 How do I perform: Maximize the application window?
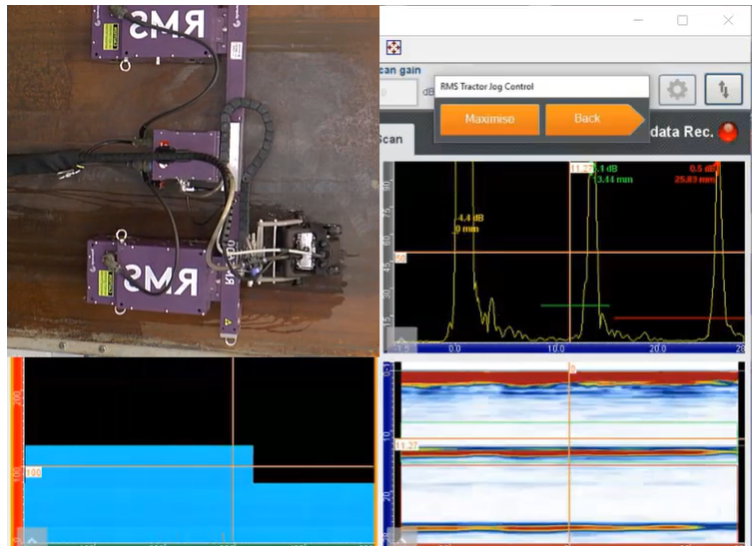pyautogui.click(x=682, y=20)
